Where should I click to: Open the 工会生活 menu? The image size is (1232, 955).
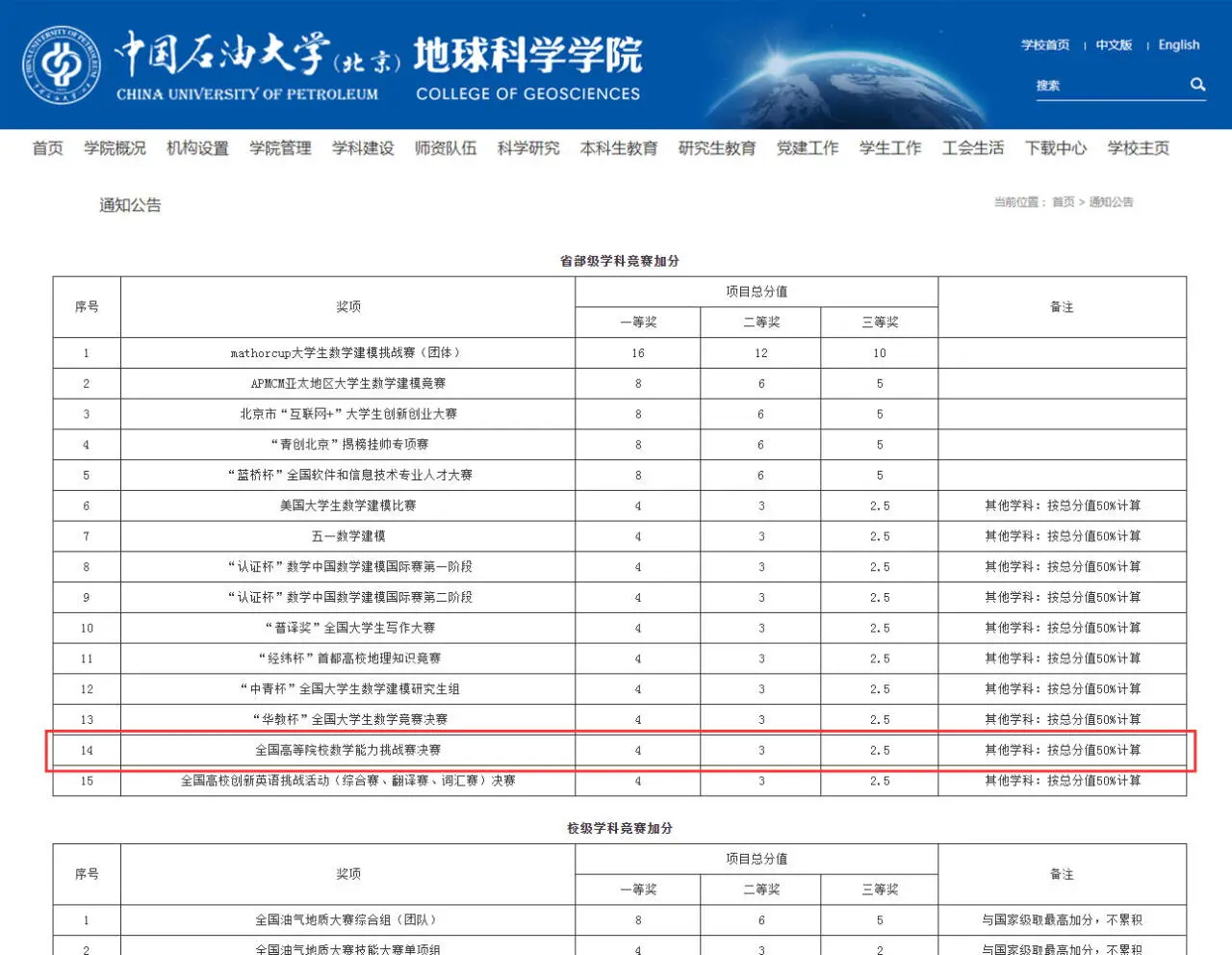point(973,148)
